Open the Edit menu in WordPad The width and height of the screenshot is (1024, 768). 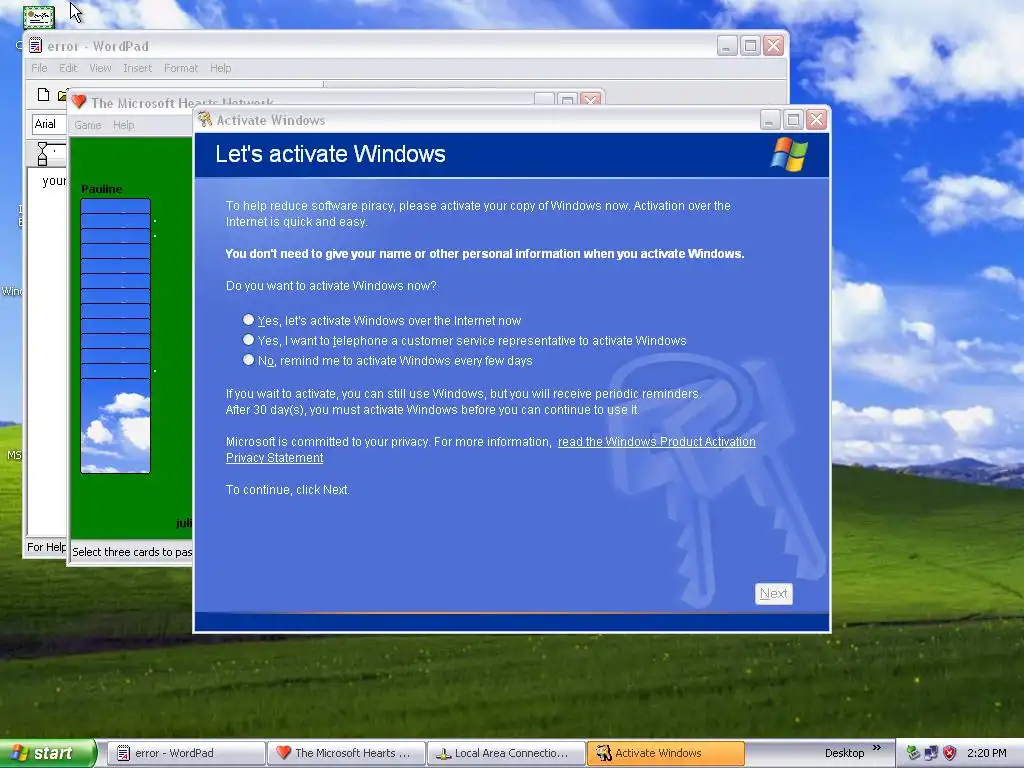[x=68, y=68]
